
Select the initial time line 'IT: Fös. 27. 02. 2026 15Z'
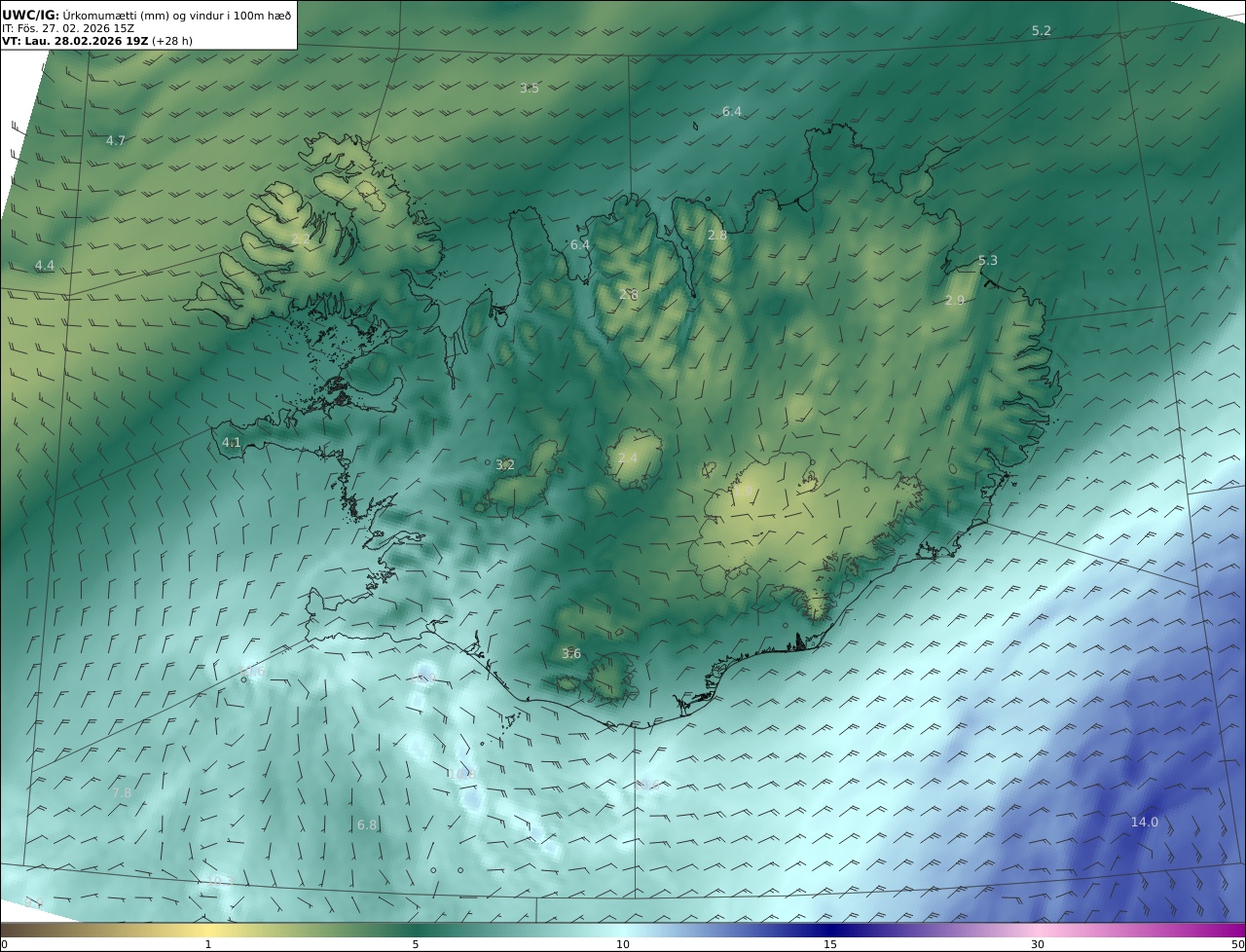[68, 28]
